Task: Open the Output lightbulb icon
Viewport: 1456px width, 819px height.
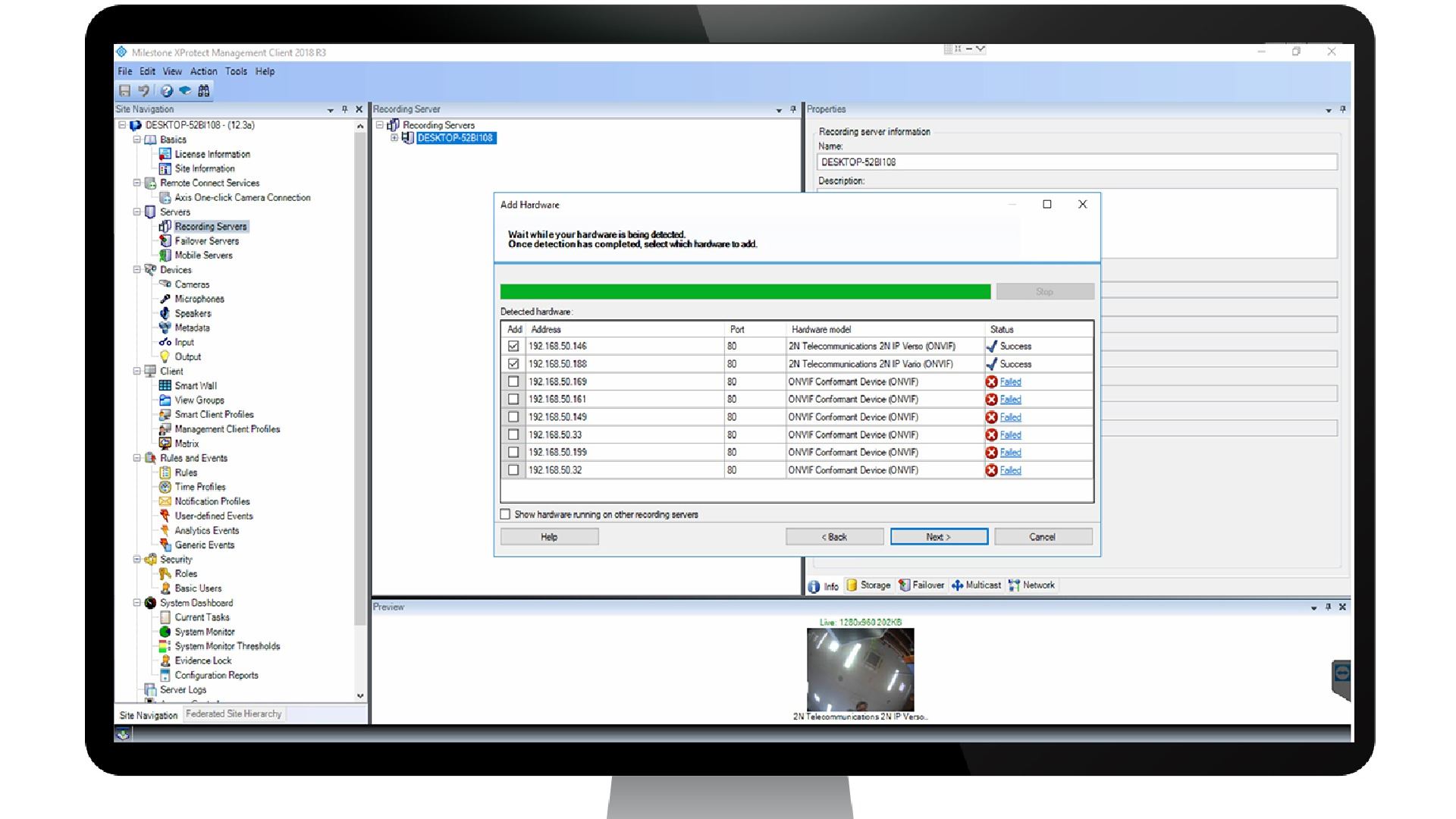Action: click(x=165, y=356)
